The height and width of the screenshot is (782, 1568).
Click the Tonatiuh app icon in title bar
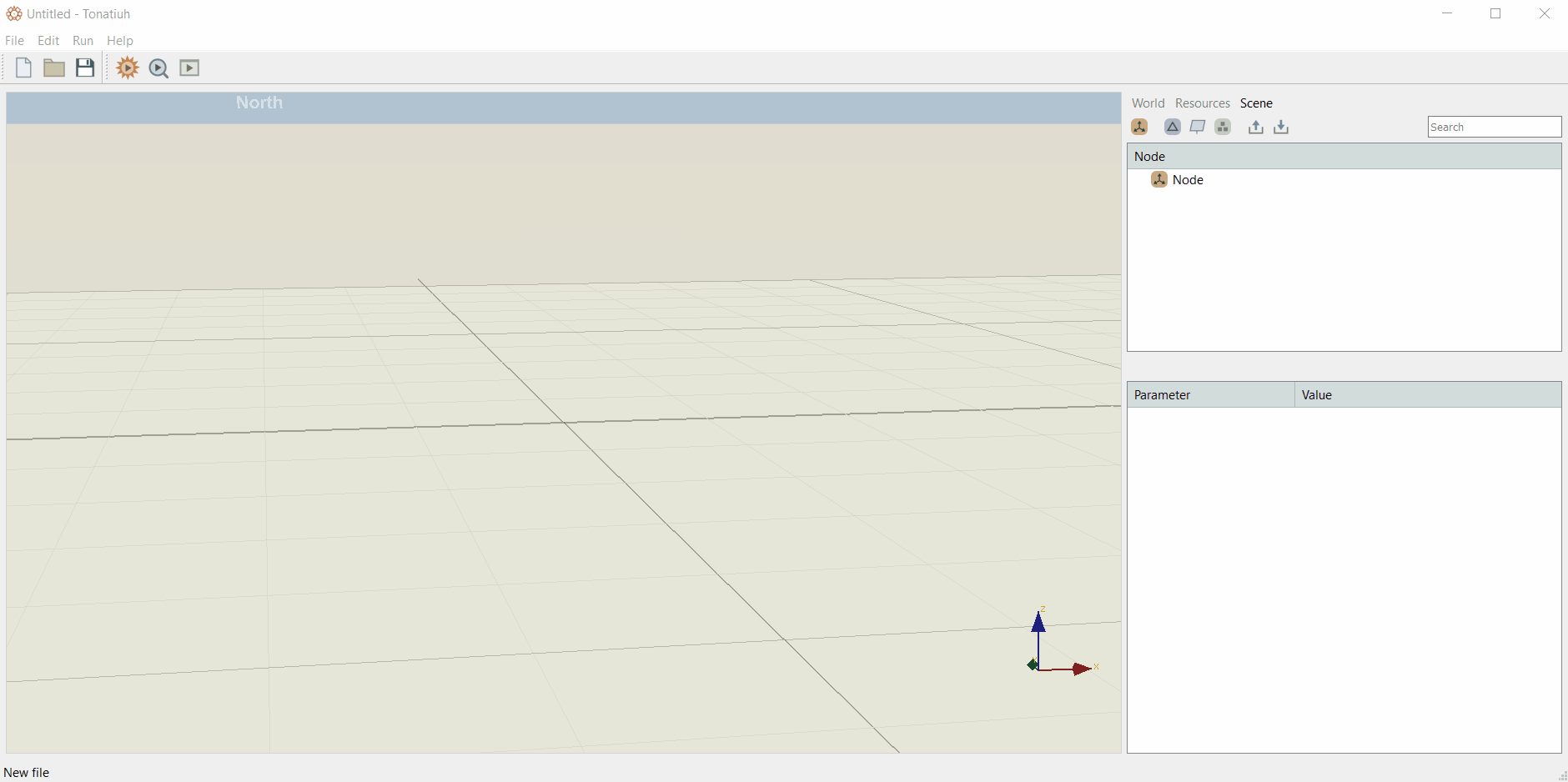14,13
